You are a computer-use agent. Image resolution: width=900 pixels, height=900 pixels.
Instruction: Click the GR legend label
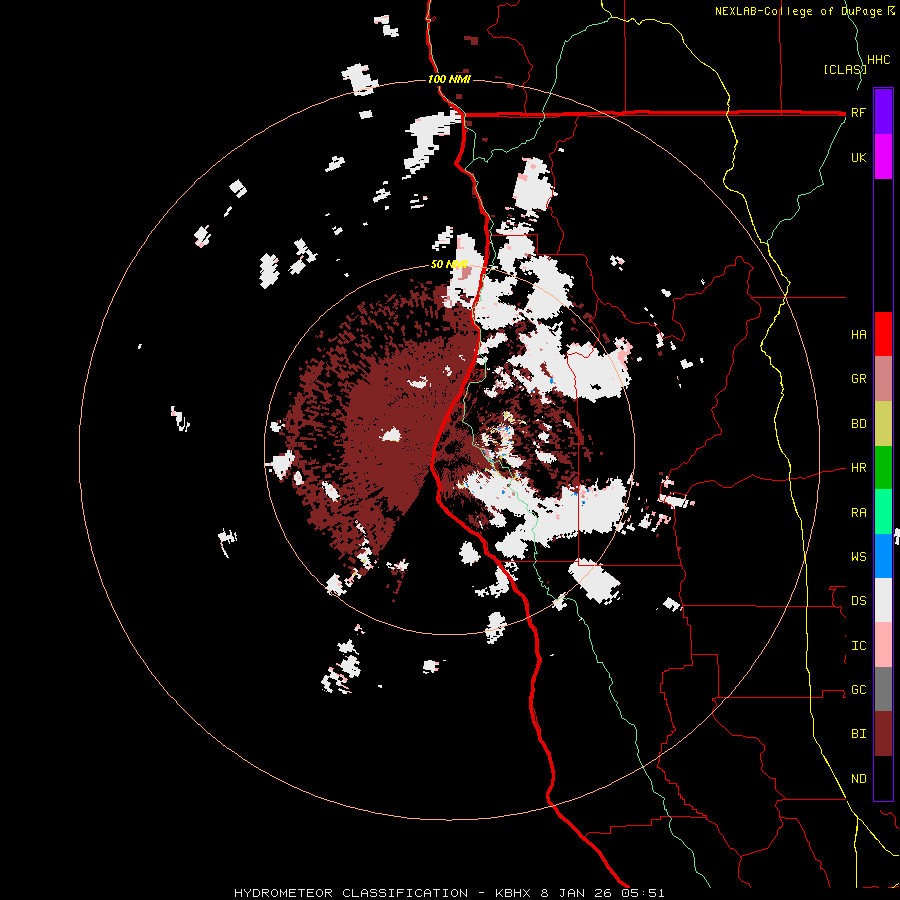(858, 379)
